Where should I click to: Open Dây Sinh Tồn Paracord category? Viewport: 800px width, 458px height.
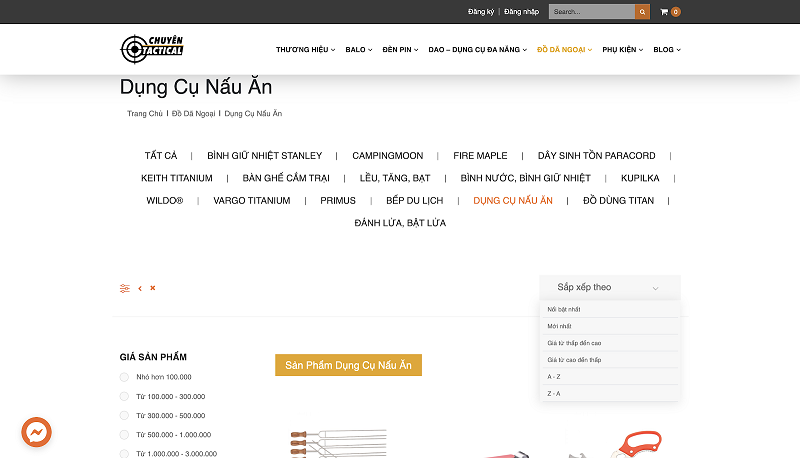point(596,156)
